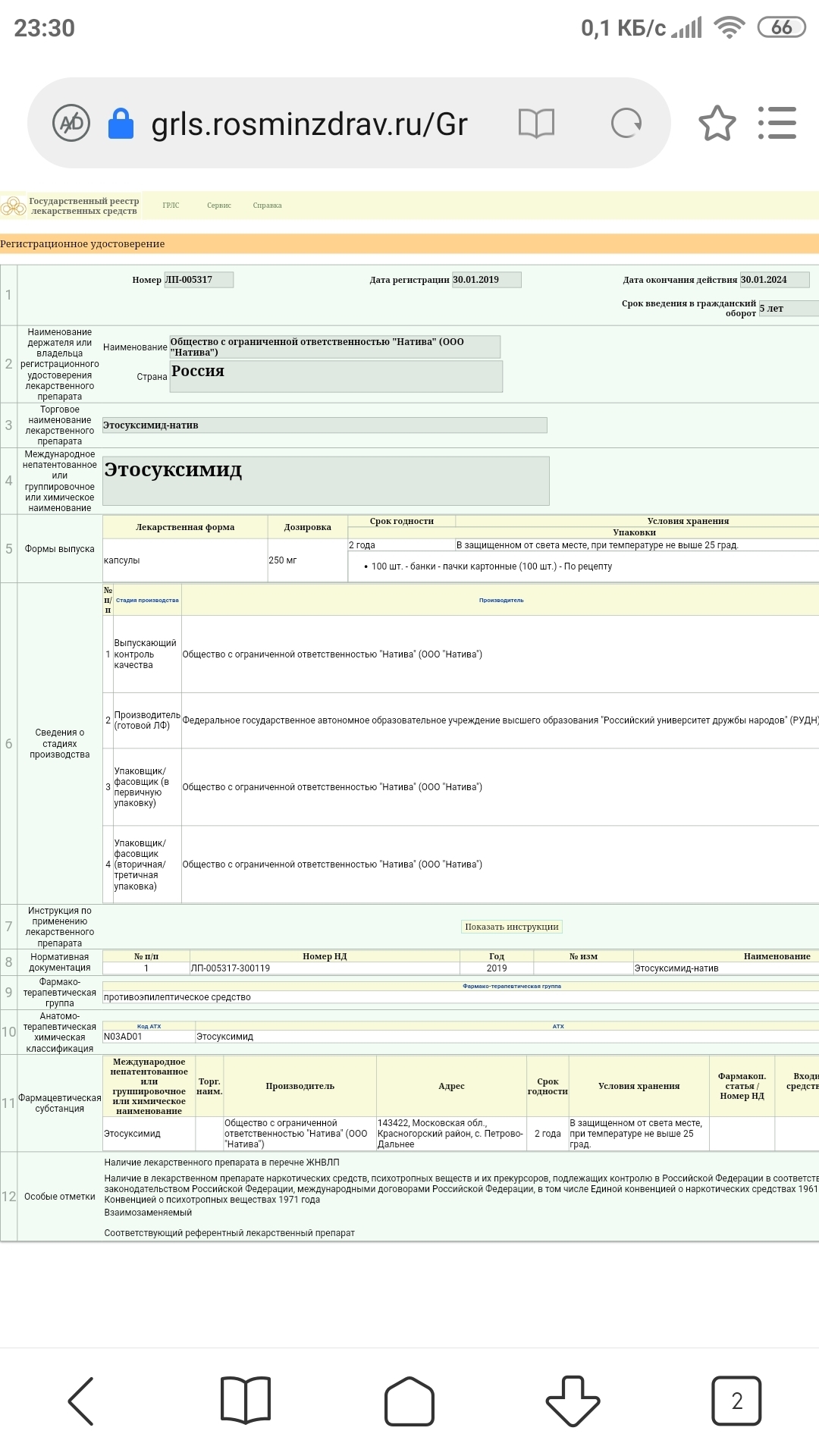The height and width of the screenshot is (1456, 819).
Task: Open the tab switcher showing 2 tabs
Action: [736, 1401]
